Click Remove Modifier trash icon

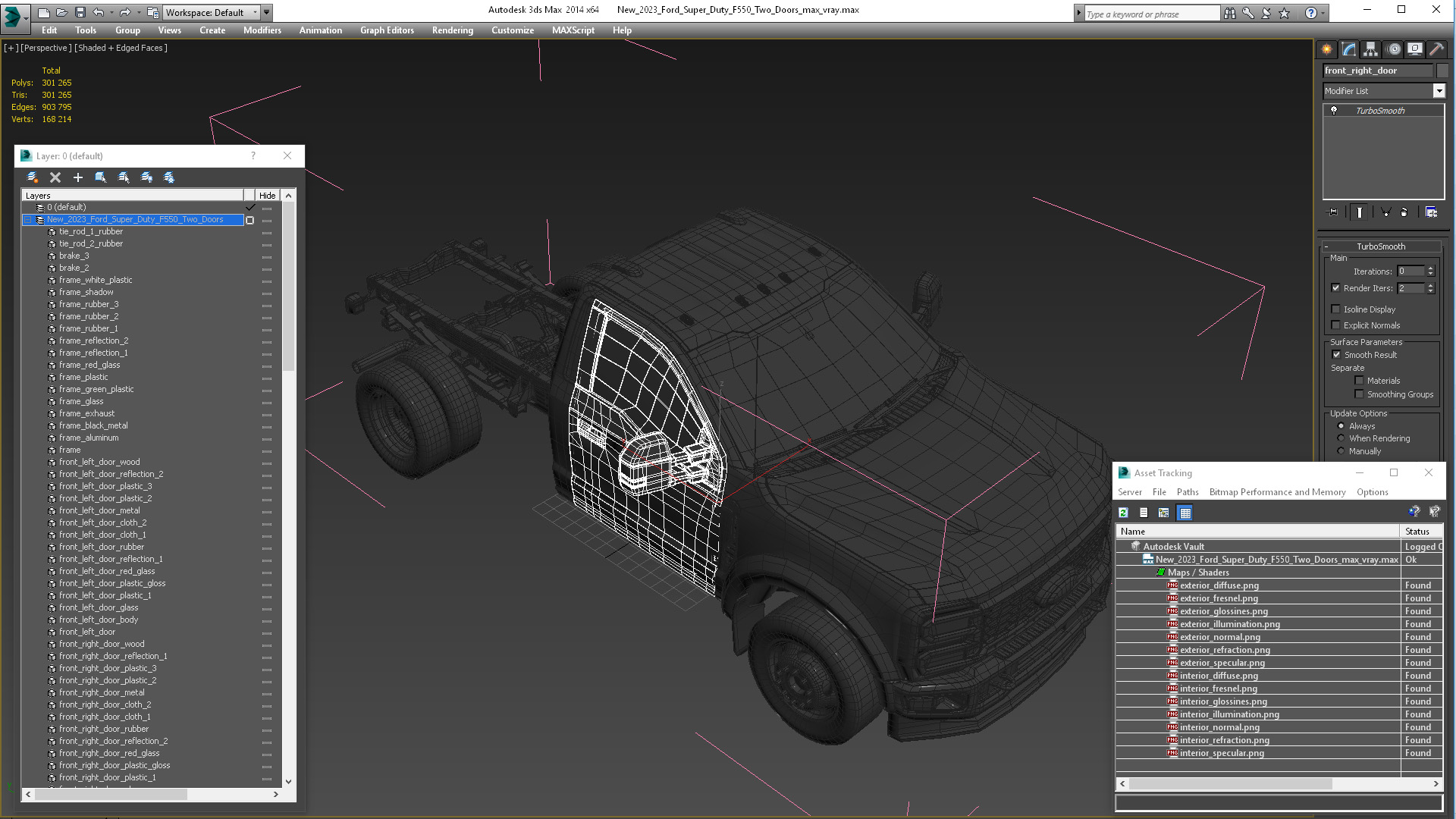tap(1404, 212)
